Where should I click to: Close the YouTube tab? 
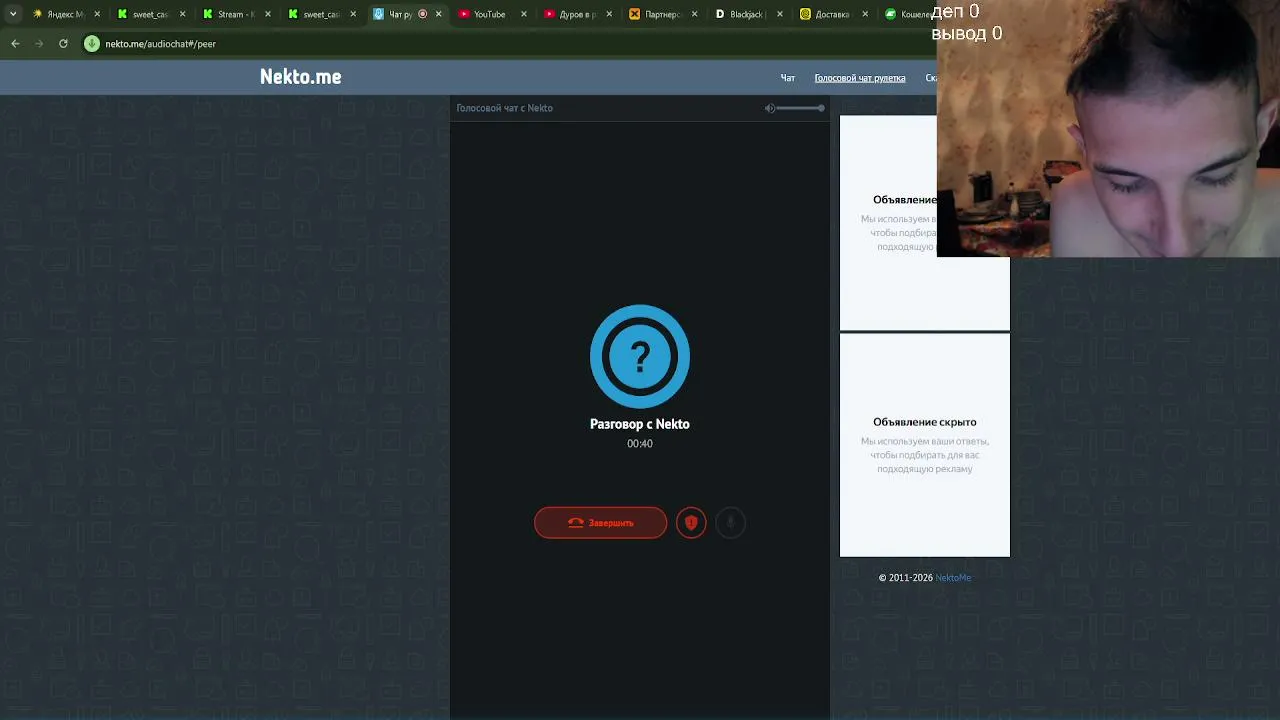[523, 14]
